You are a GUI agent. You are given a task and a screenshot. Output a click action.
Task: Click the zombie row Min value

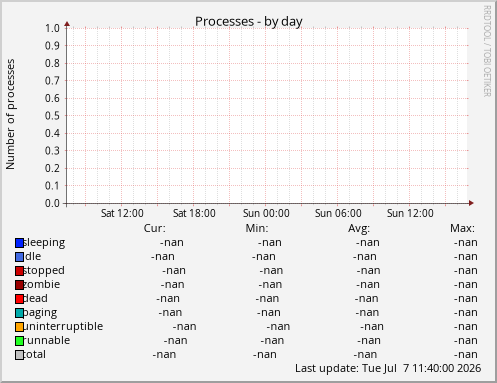coord(270,285)
